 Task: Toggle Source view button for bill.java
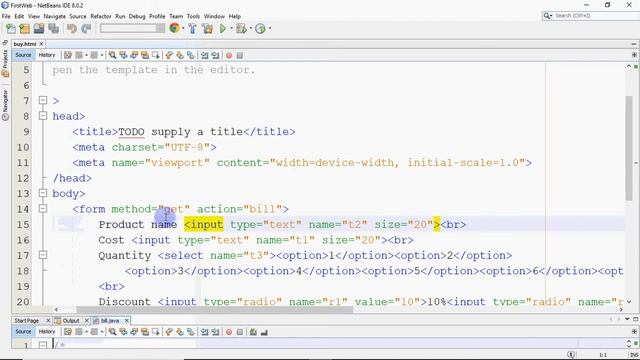23,332
